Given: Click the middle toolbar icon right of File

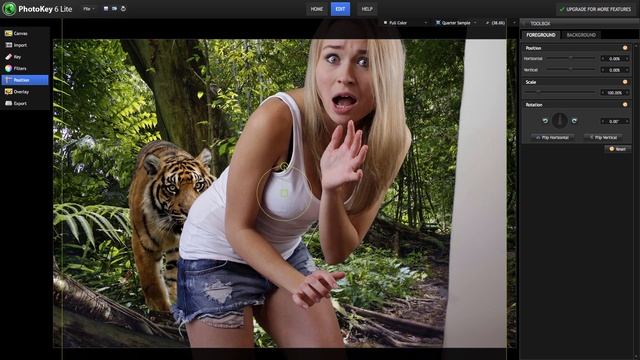Looking at the screenshot, I should click(x=114, y=9).
